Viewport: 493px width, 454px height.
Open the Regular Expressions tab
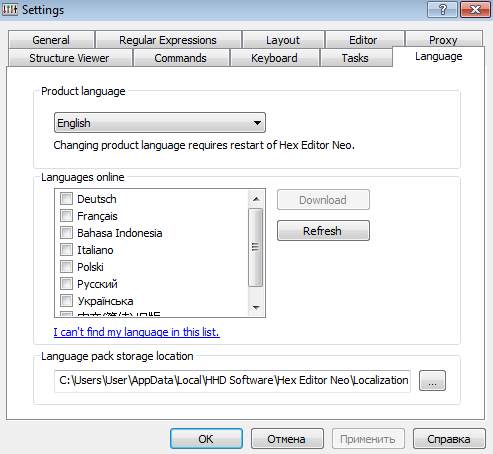(168, 40)
